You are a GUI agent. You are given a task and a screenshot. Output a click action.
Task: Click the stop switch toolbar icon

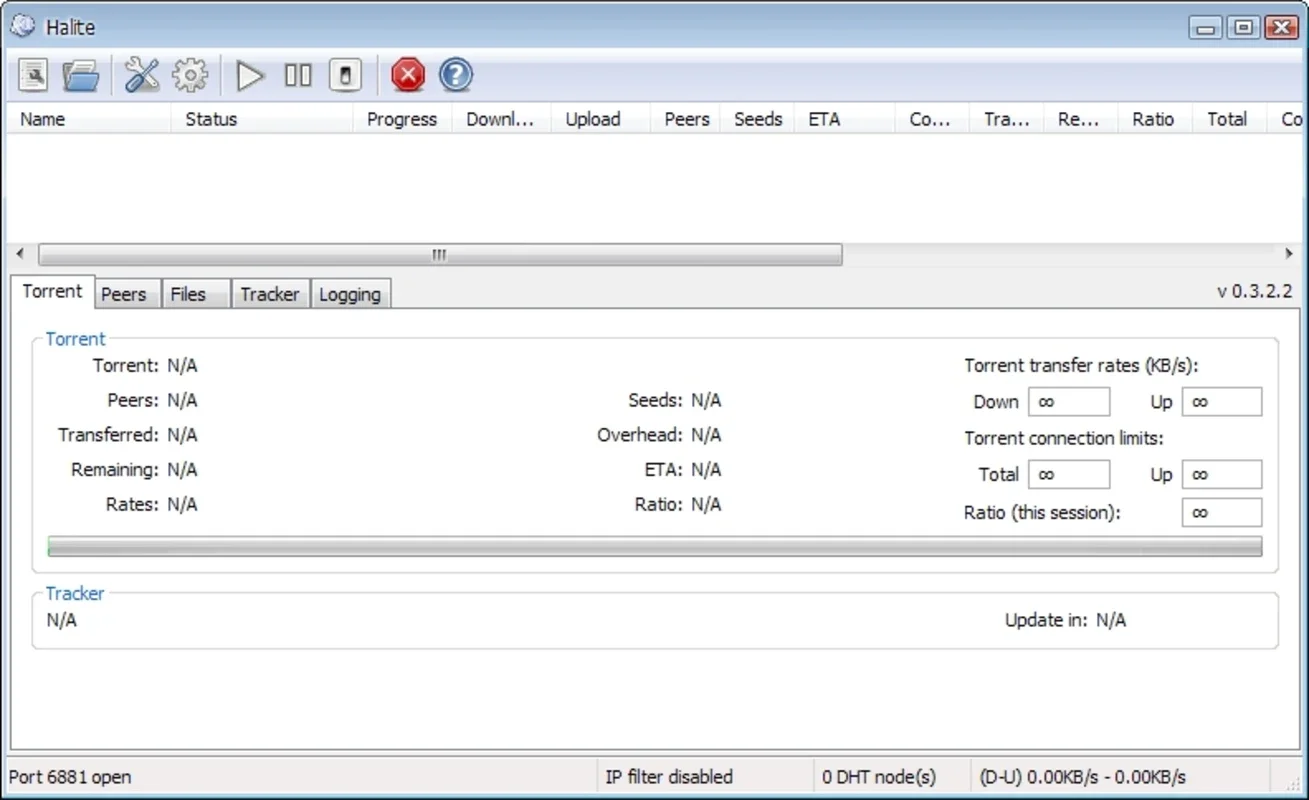[x=345, y=75]
